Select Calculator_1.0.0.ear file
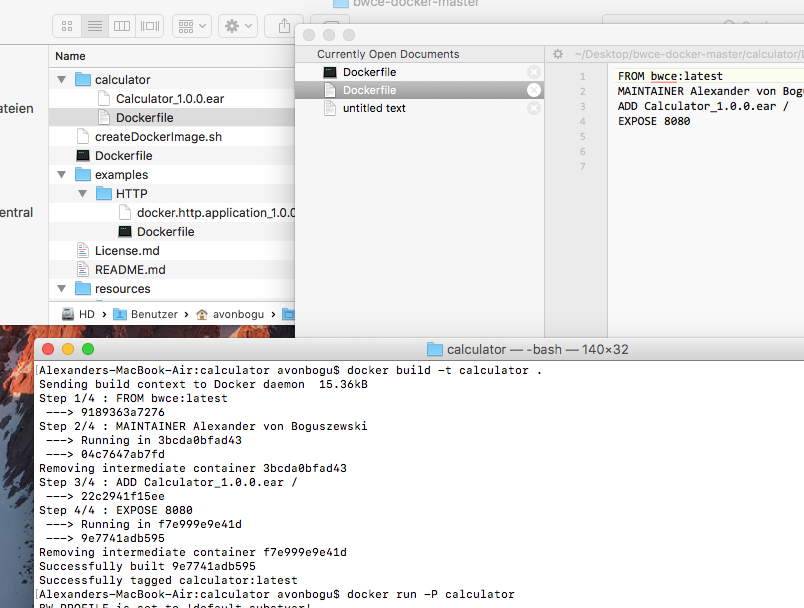The image size is (804, 608). click(171, 99)
